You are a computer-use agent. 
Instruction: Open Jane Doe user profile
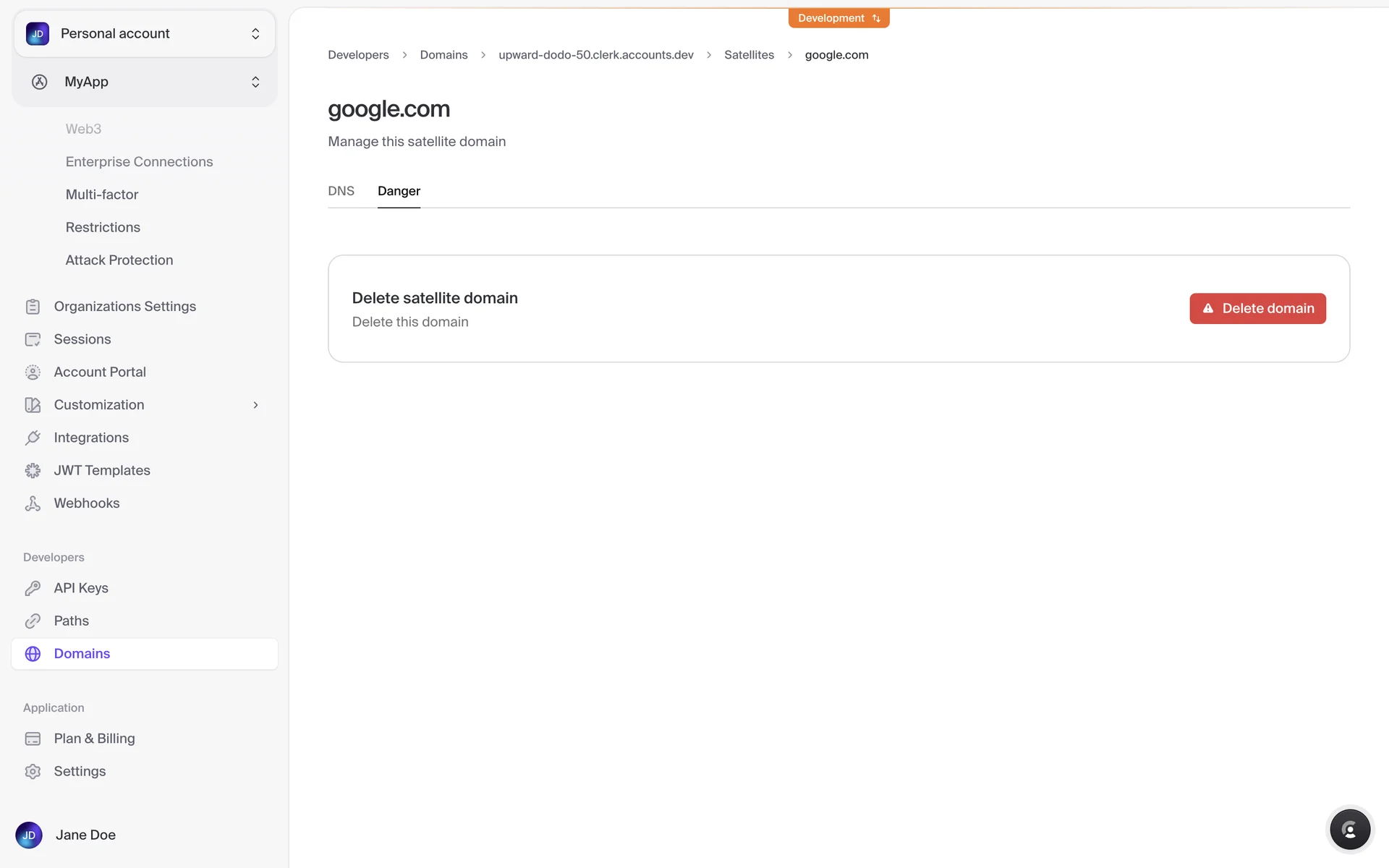85,835
